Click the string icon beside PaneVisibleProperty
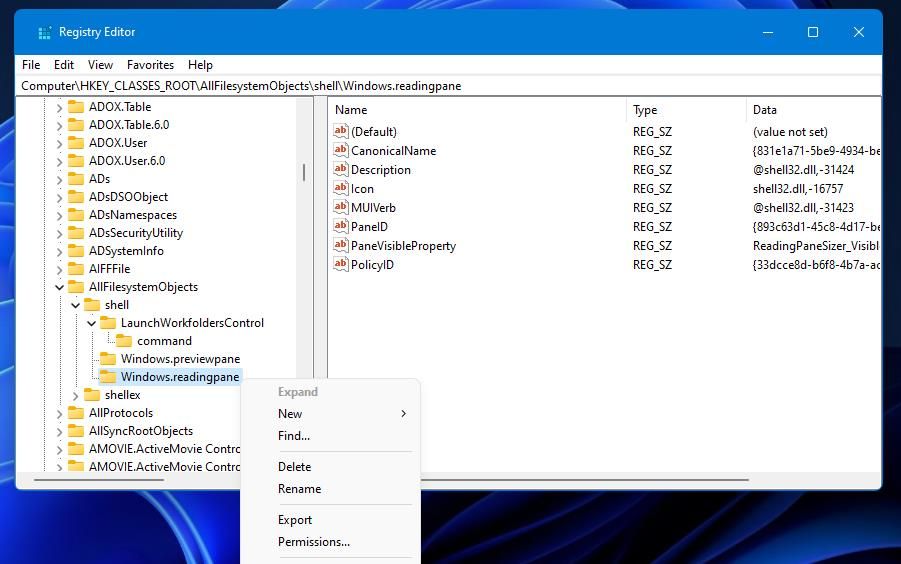This screenshot has height=564, width=901. [x=341, y=245]
